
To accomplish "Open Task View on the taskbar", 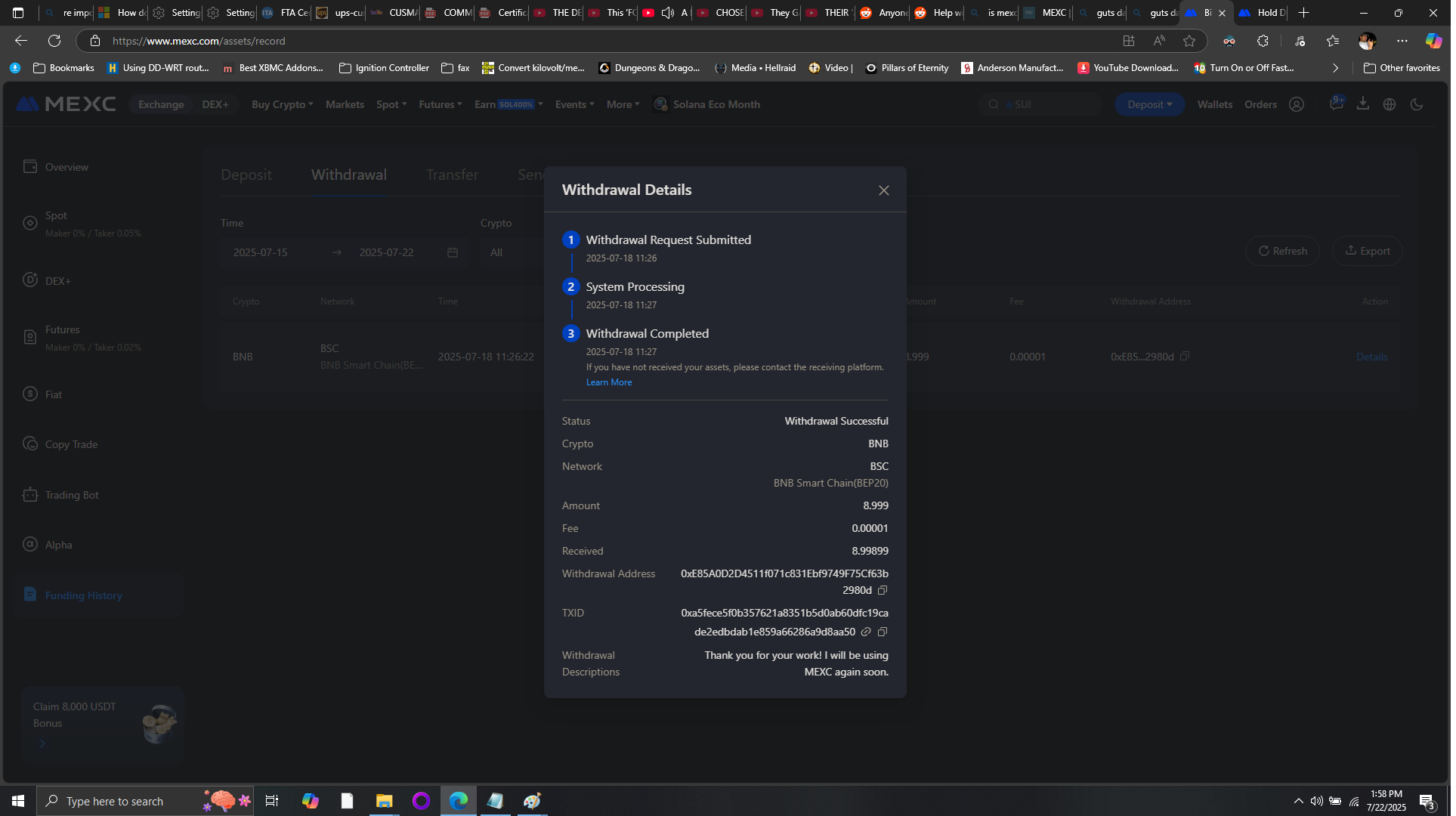I will 272,801.
